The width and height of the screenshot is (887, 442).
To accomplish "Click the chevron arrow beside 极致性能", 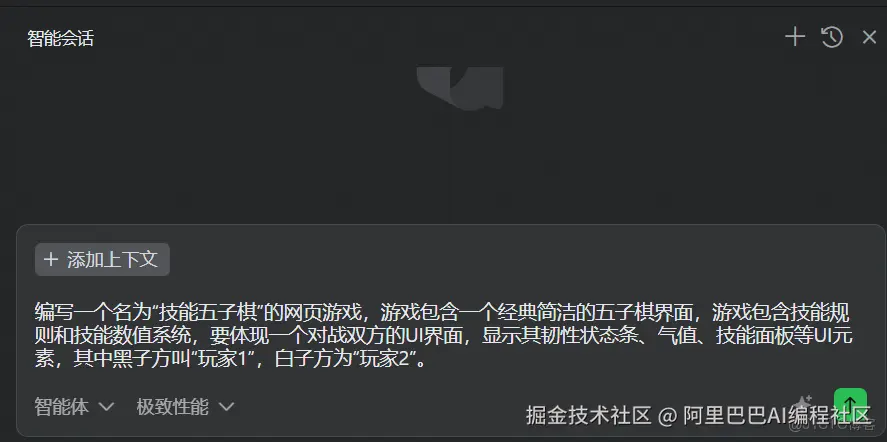I will point(226,406).
